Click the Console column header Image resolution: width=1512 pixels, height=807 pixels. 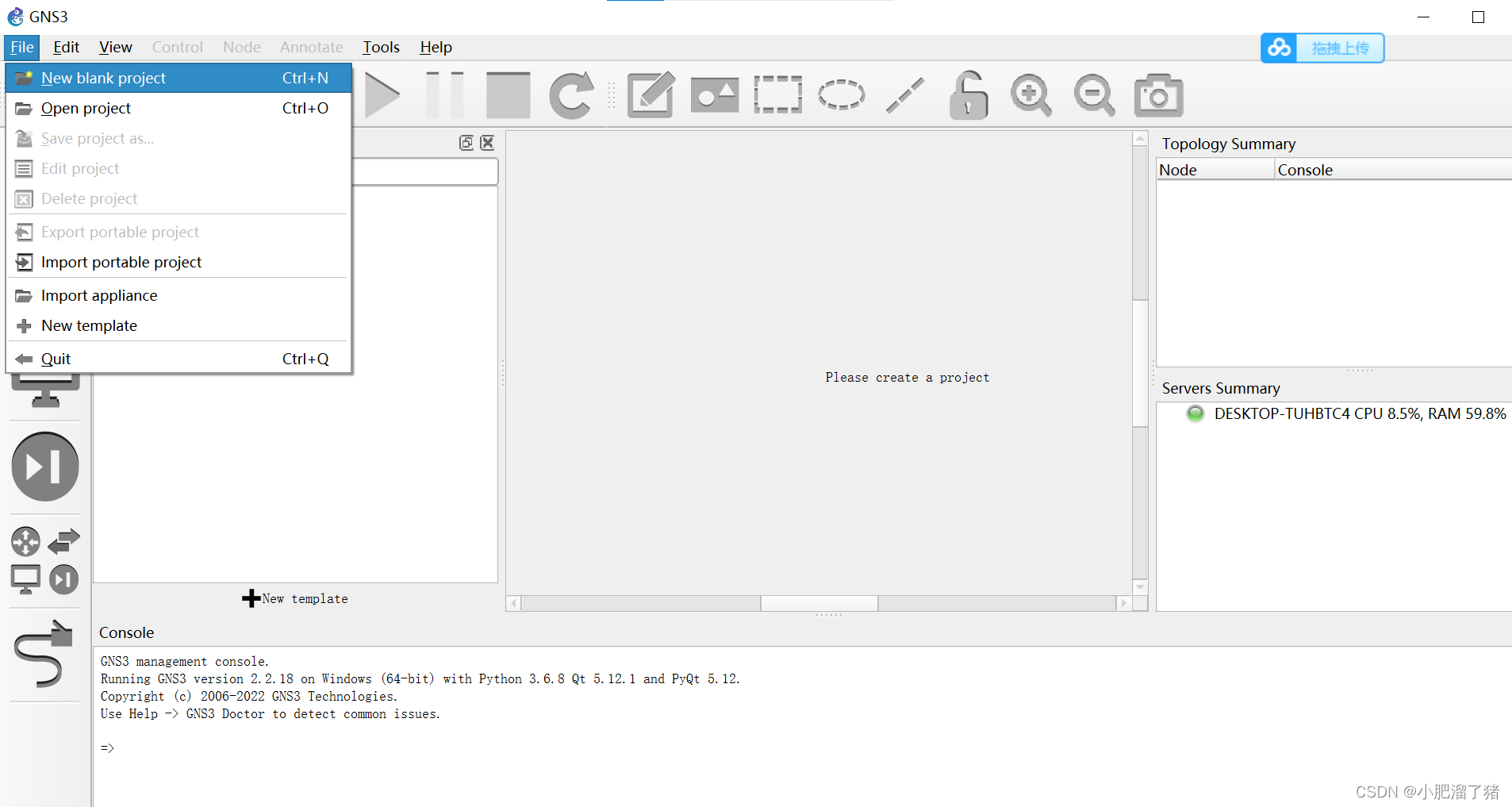pyautogui.click(x=1393, y=170)
